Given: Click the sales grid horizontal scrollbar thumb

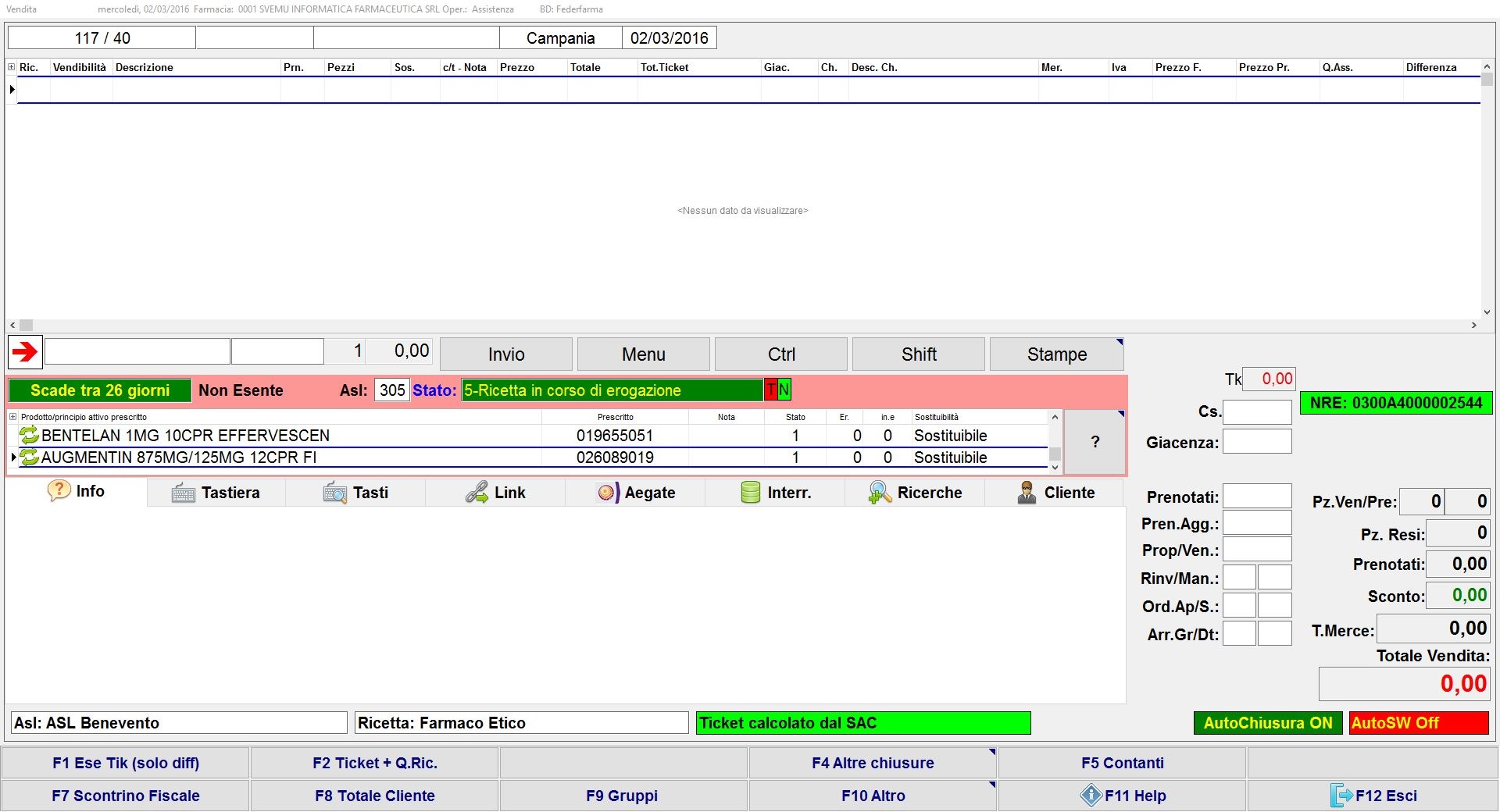Looking at the screenshot, I should (27, 325).
